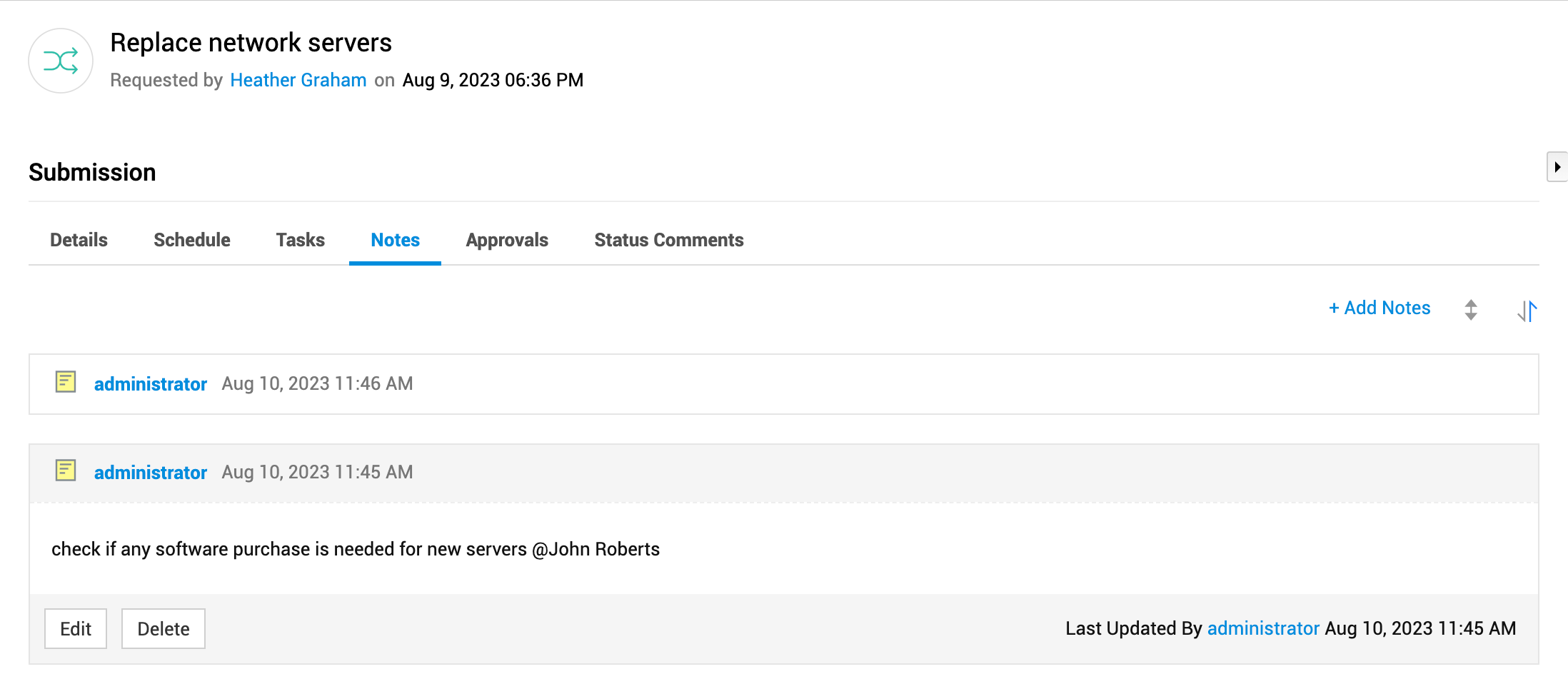
Task: Collapse the 11:45 AM note header
Action: pos(857,473)
